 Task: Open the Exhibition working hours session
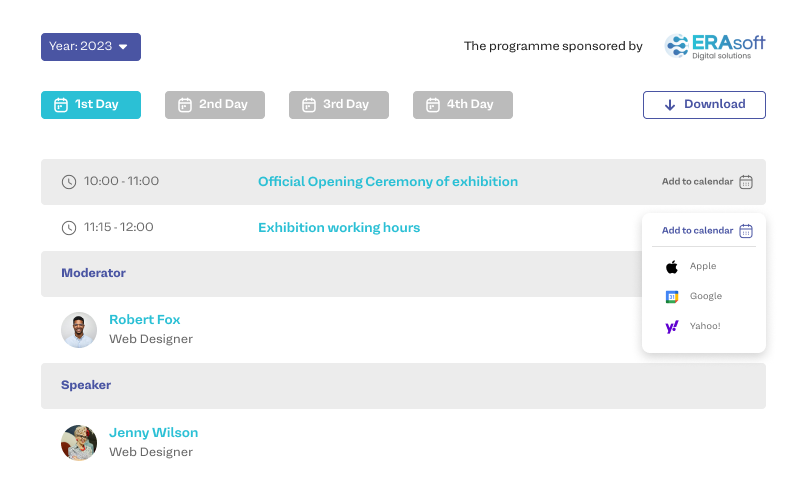[x=339, y=228]
